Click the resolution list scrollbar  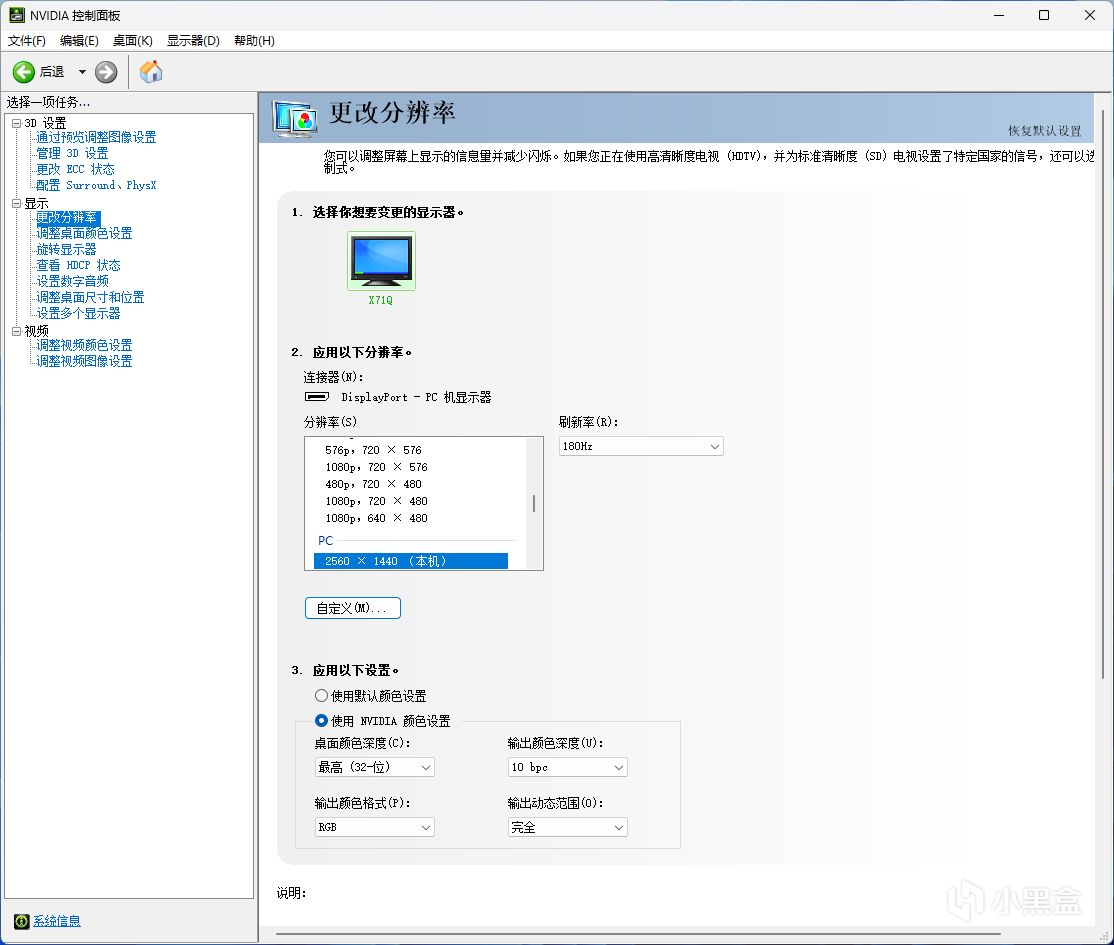point(534,503)
